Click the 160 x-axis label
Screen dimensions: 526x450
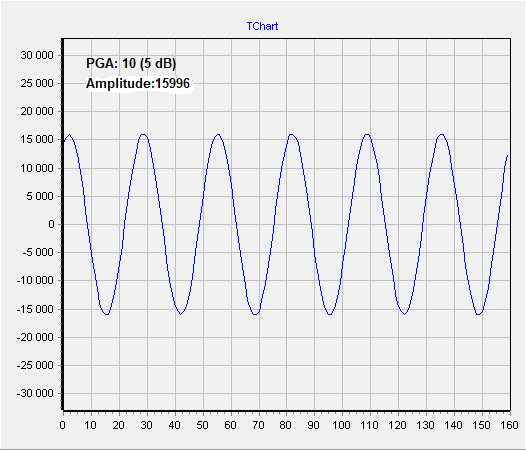coord(510,425)
